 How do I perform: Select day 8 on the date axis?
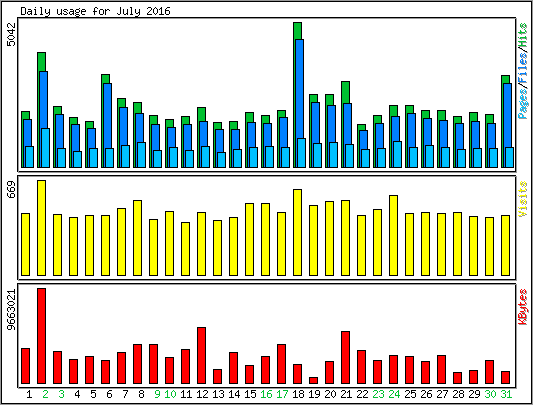click(x=141, y=394)
